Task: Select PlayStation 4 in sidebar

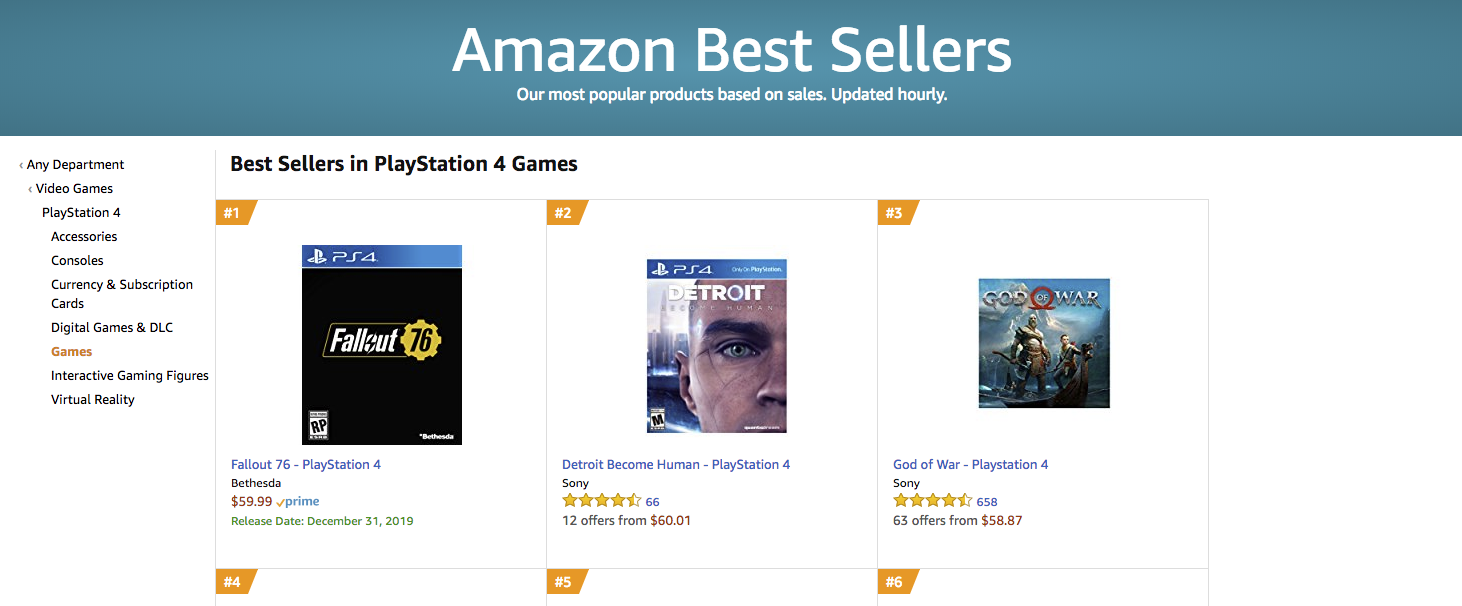Action: pyautogui.click(x=81, y=213)
